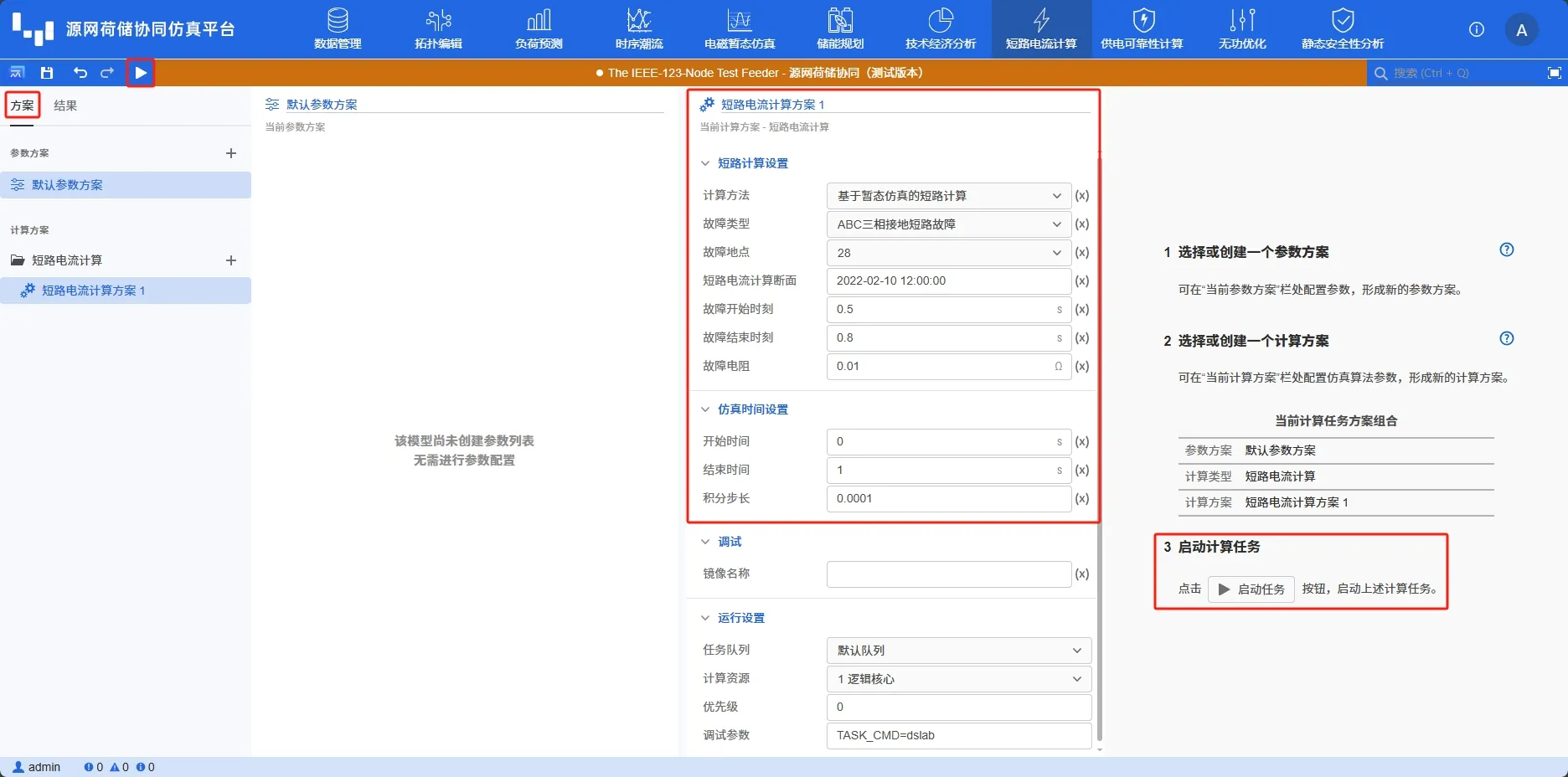Open the 数据管理 module
This screenshot has width=1568, height=777.
pos(338,29)
